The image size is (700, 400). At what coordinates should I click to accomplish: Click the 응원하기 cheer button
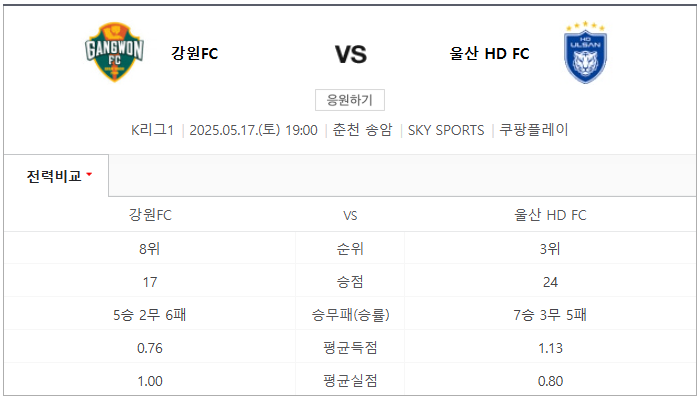tap(350, 100)
